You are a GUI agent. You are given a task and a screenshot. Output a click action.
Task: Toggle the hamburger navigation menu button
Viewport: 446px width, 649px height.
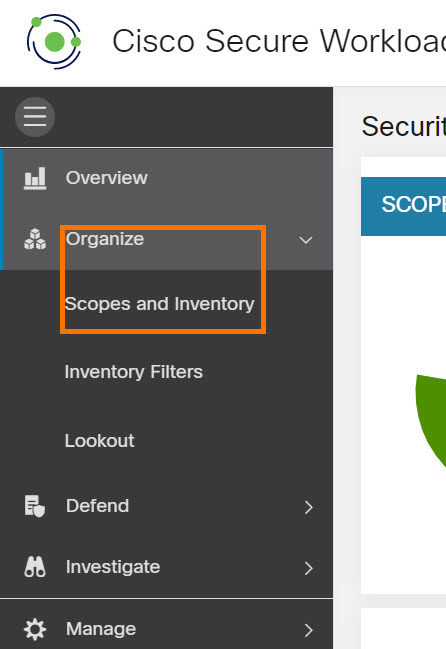coord(35,117)
